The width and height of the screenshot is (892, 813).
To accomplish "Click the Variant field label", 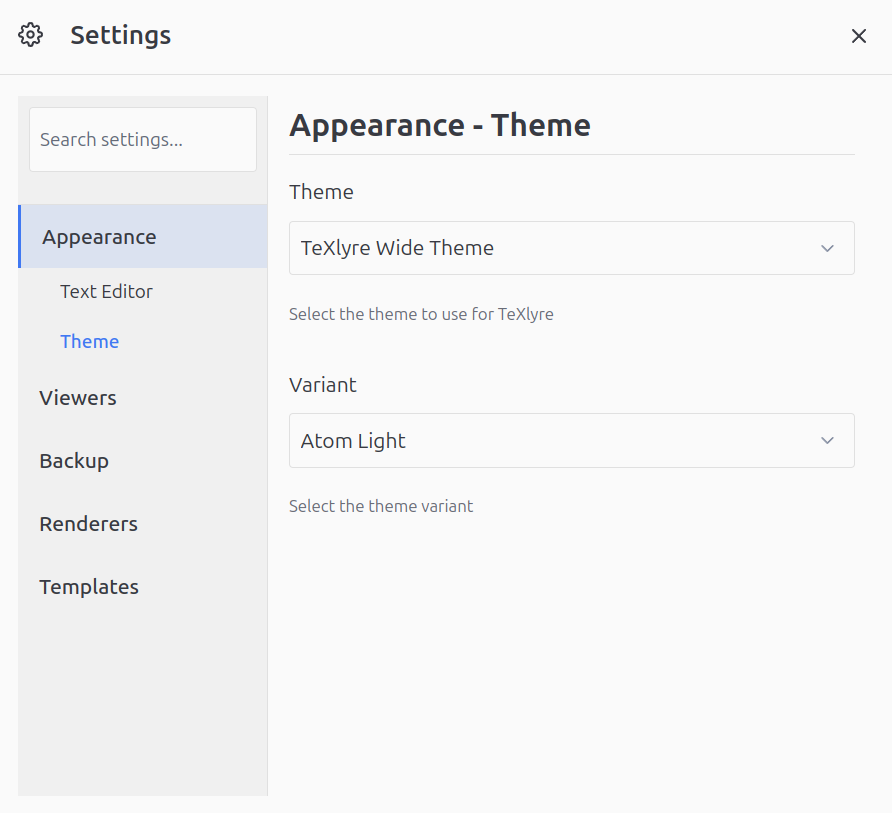I will (323, 385).
